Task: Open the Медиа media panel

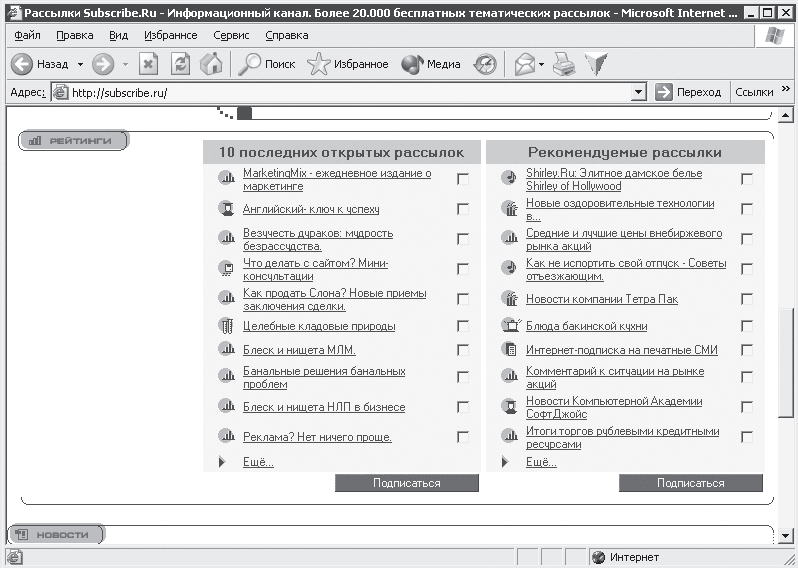Action: coord(431,64)
